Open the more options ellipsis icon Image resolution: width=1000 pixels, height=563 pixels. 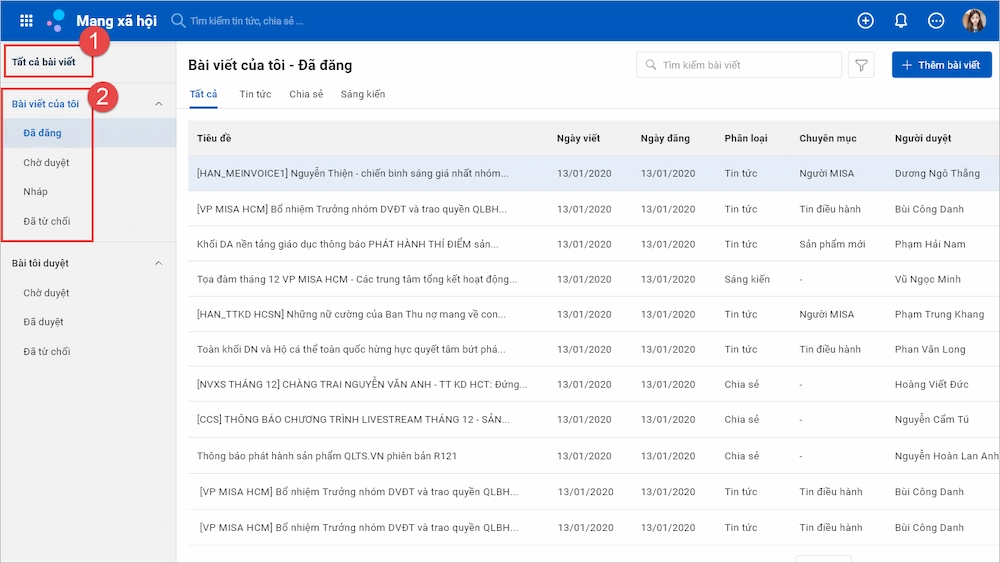click(936, 20)
